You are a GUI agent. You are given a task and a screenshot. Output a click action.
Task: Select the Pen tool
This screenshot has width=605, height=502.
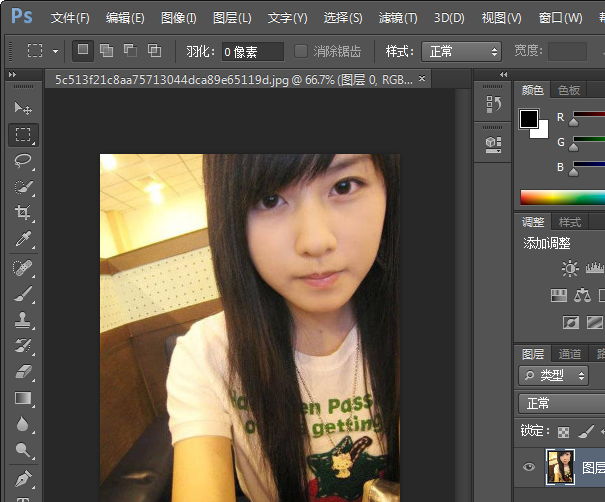23,479
